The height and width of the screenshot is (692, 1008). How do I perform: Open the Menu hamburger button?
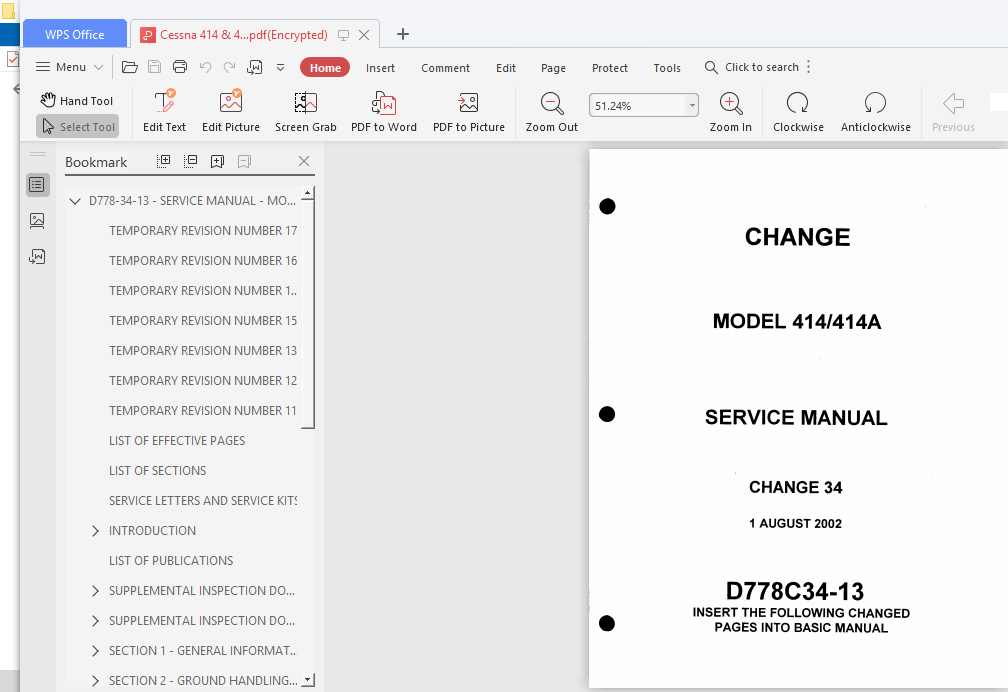coord(69,67)
